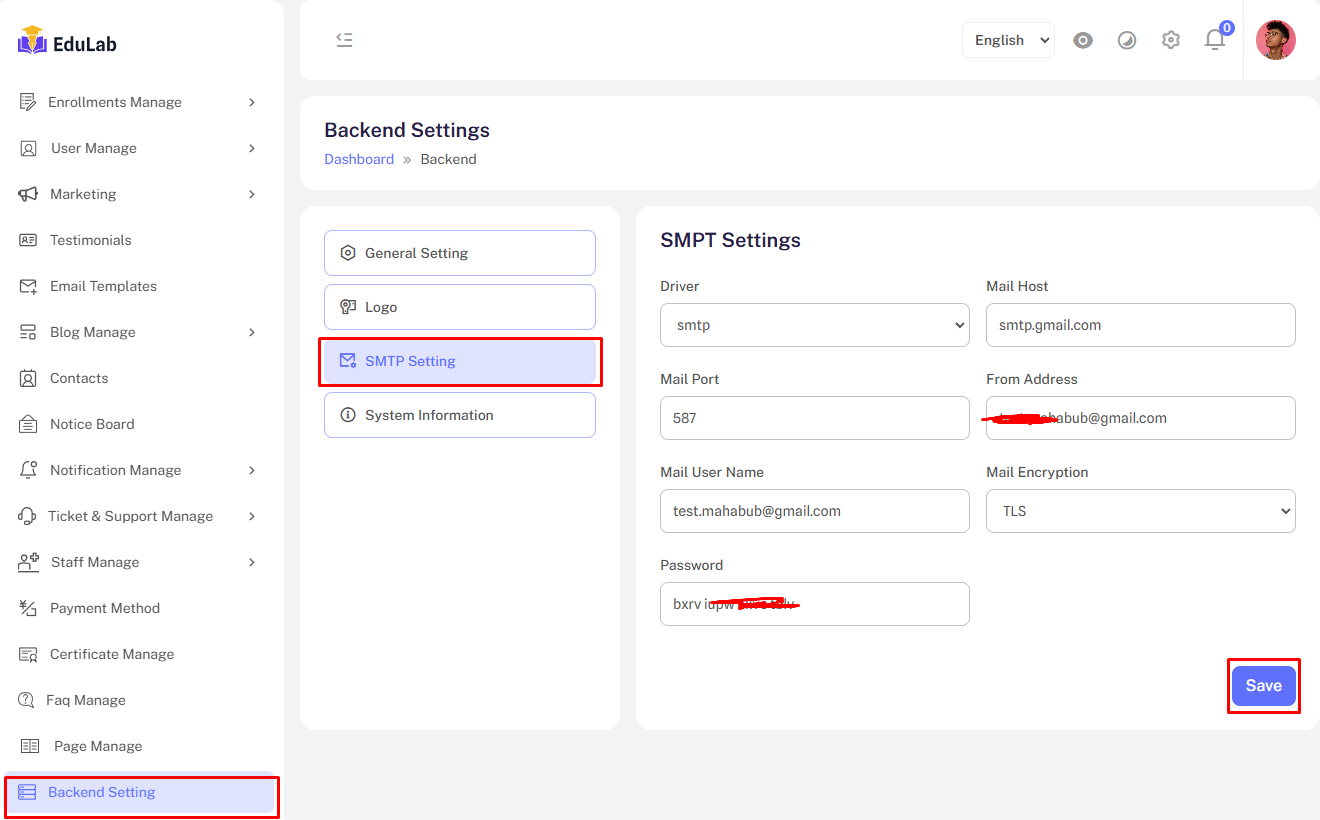The width and height of the screenshot is (1320, 820).
Task: Click the Testimonials sidebar icon
Action: pyautogui.click(x=29, y=240)
